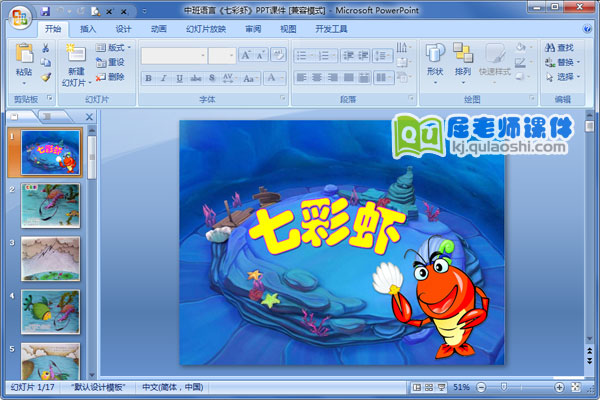Zoom in with plus button
600x400 pixels.
559,387
